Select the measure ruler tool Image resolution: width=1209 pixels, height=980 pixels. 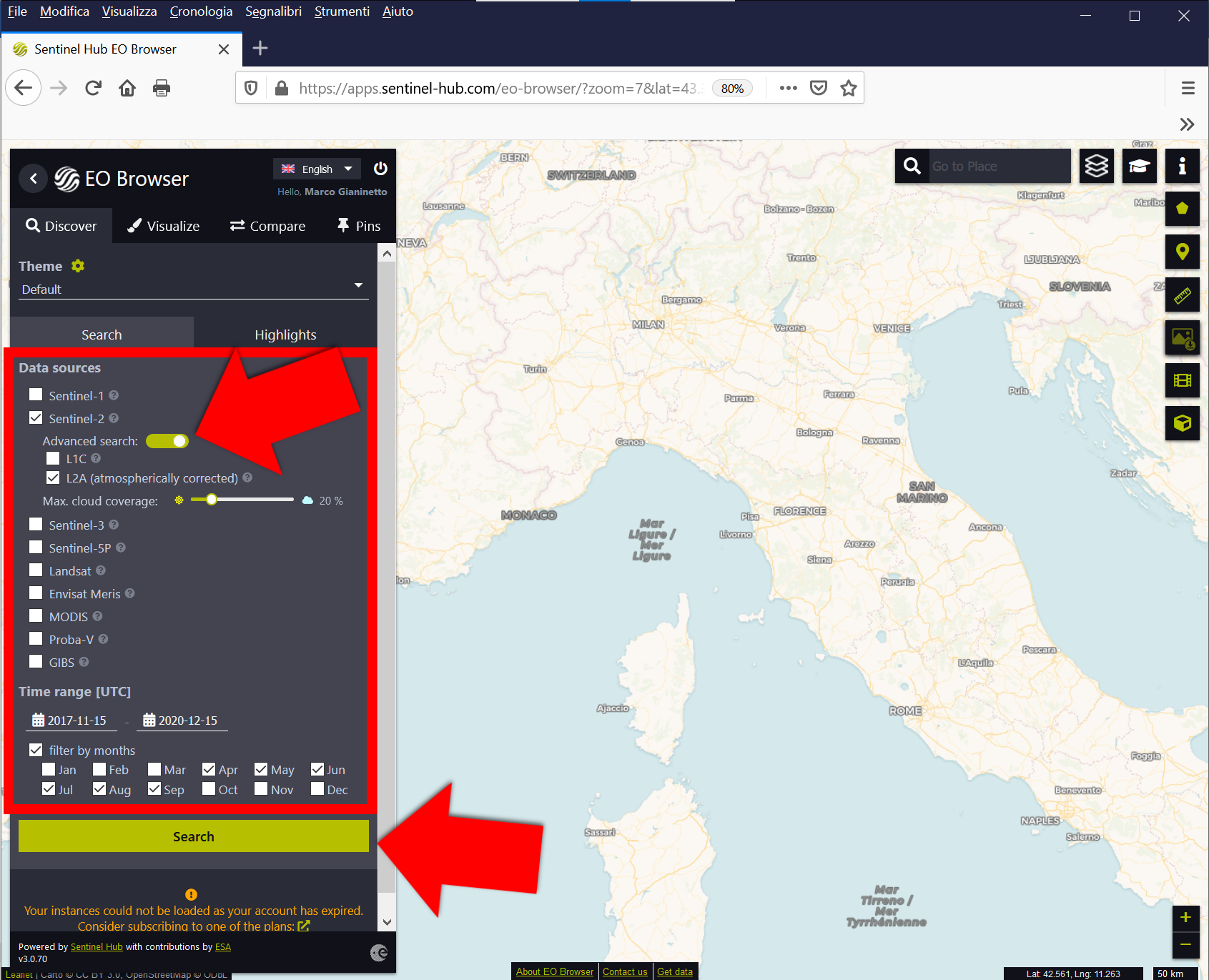pos(1183,295)
